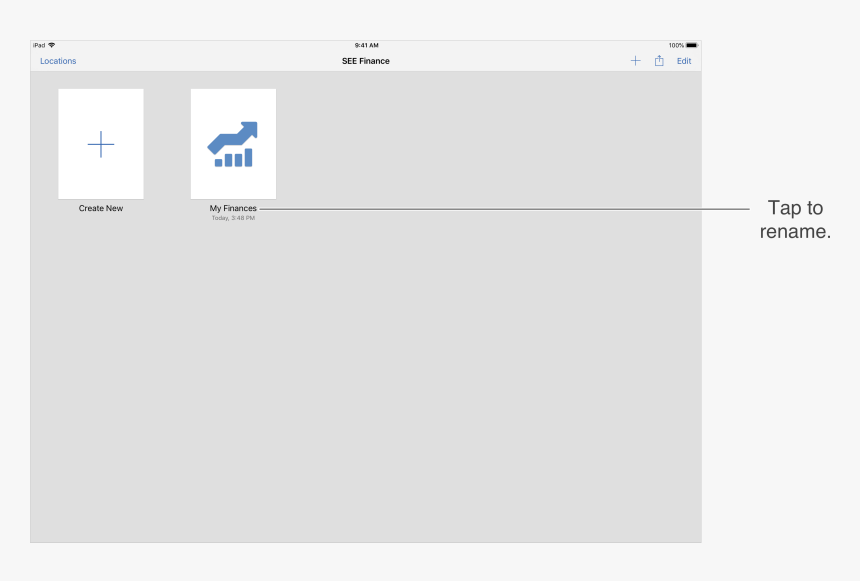Tap the Wi-Fi icon in the status bar
The height and width of the screenshot is (581, 860).
coord(50,44)
